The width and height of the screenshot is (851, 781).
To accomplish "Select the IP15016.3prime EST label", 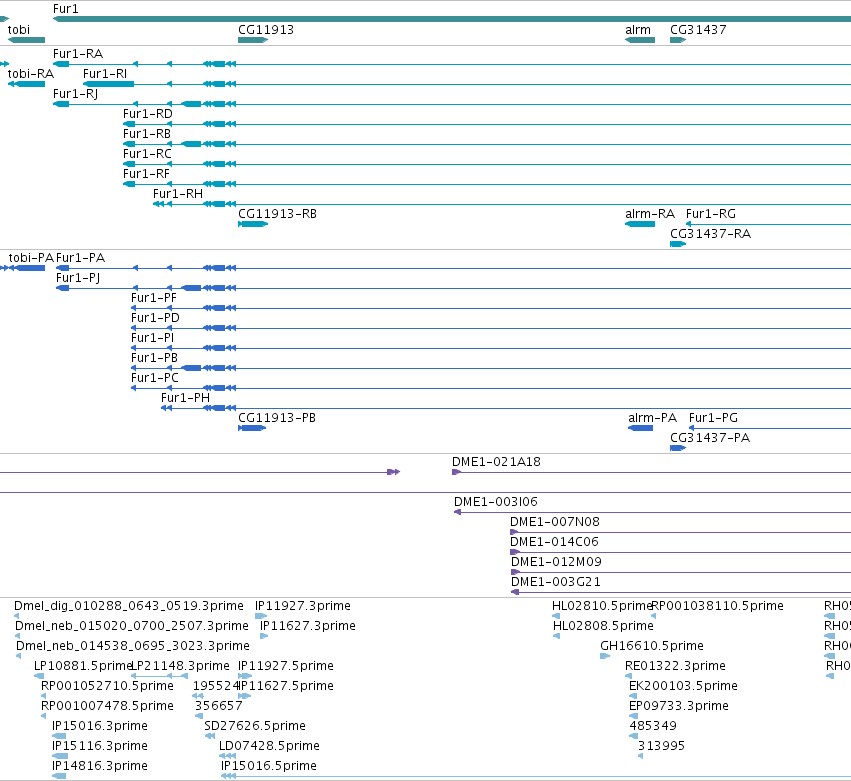I will [100, 727].
